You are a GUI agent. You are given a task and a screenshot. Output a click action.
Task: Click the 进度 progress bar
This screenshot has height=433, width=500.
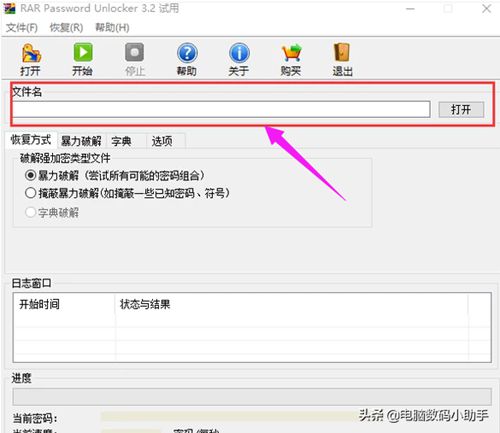252,397
